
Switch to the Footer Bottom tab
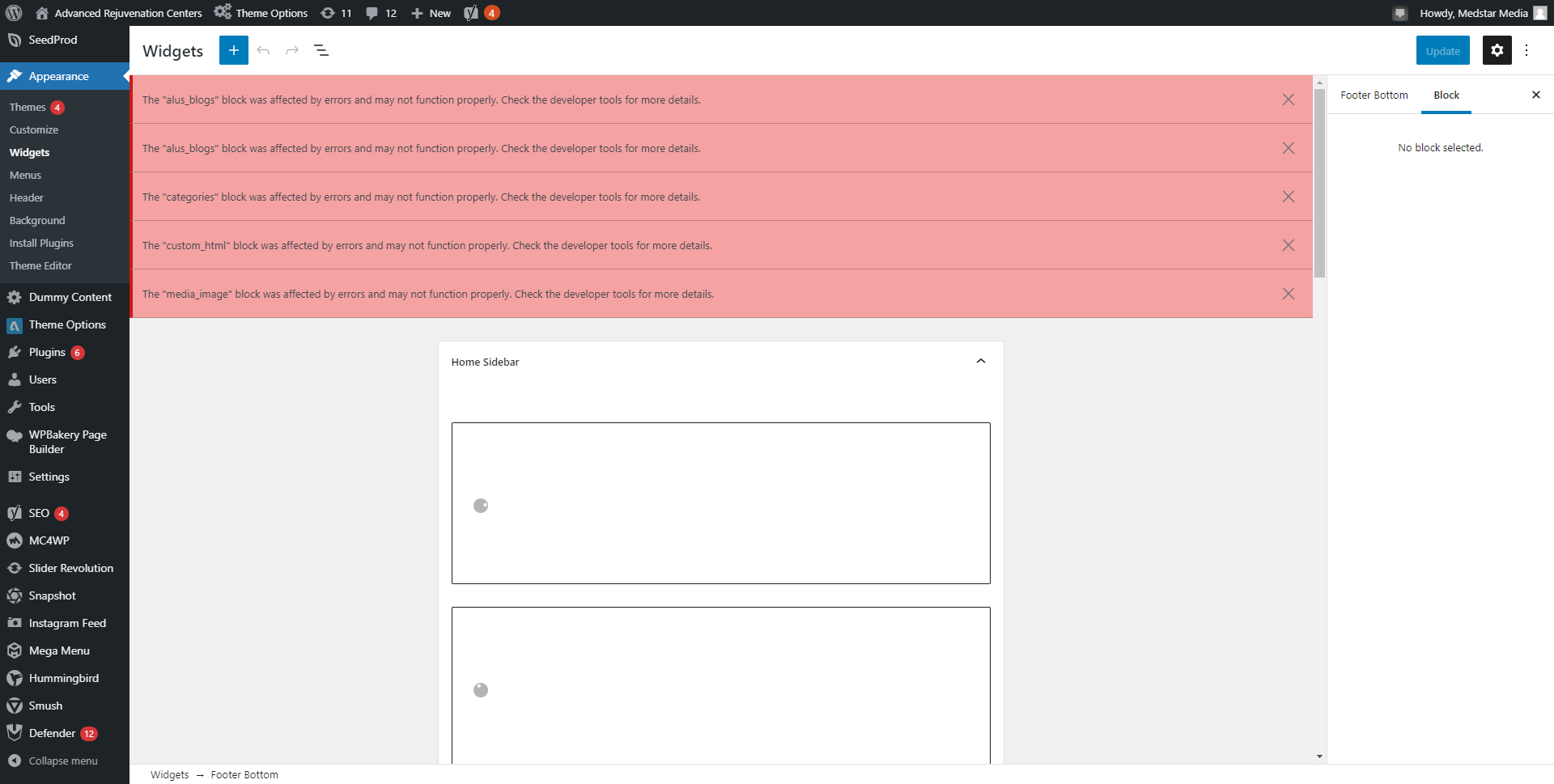1374,95
